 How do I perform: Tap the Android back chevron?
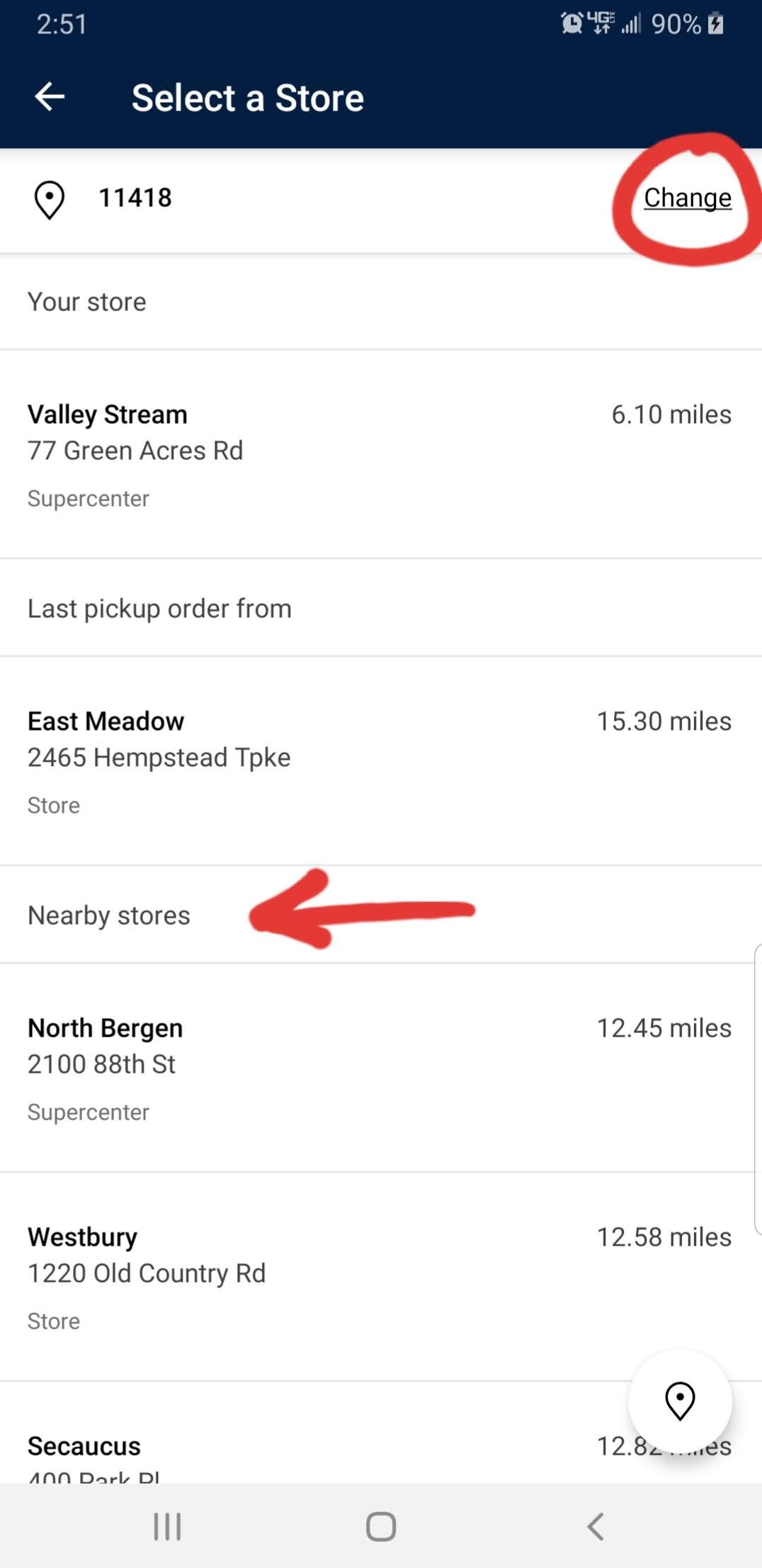click(596, 1526)
